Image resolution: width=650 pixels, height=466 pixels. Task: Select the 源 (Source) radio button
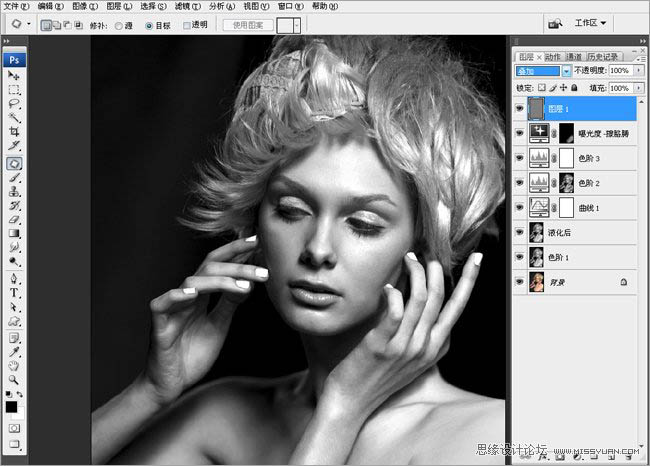click(119, 23)
